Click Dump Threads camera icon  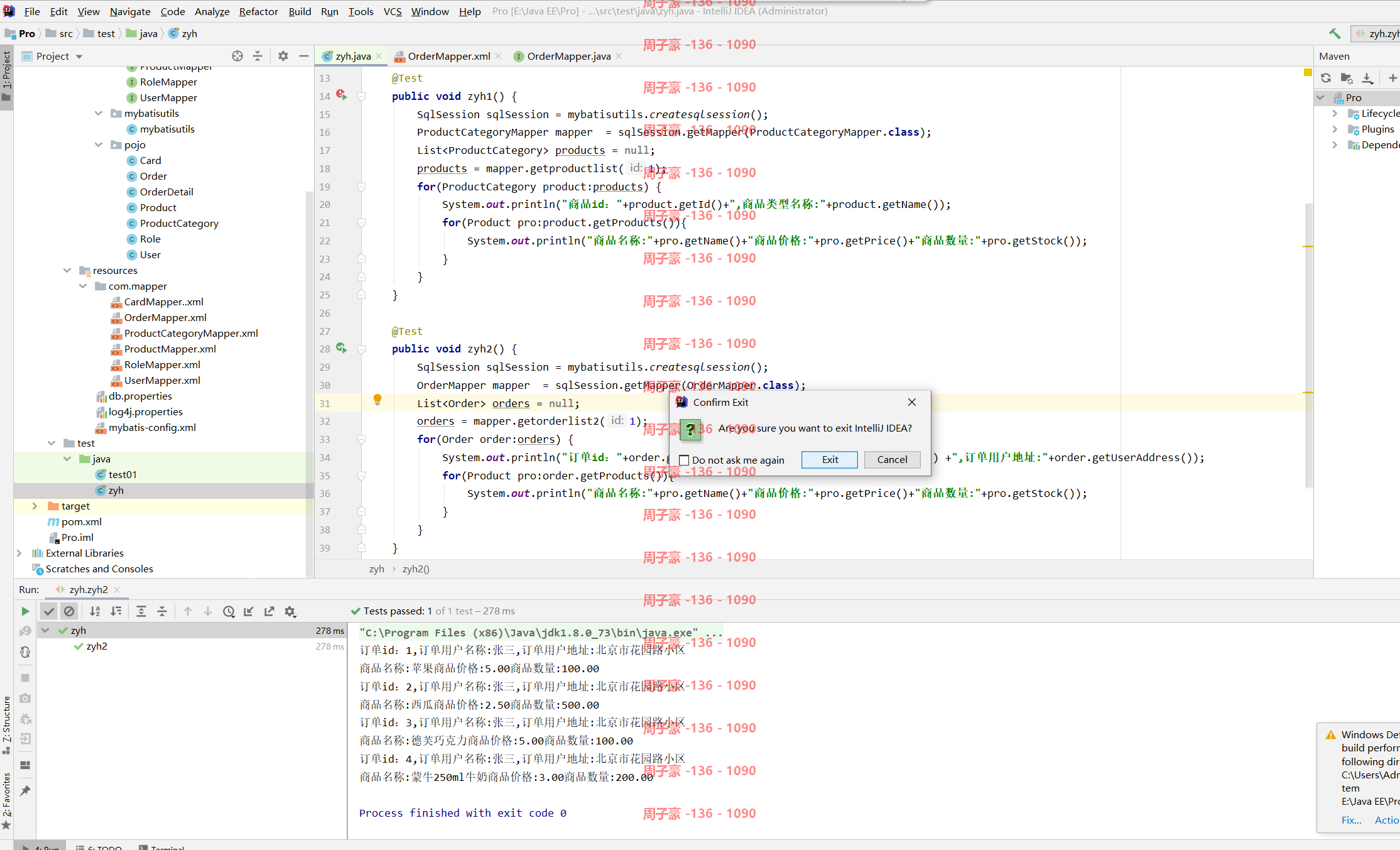coord(25,698)
